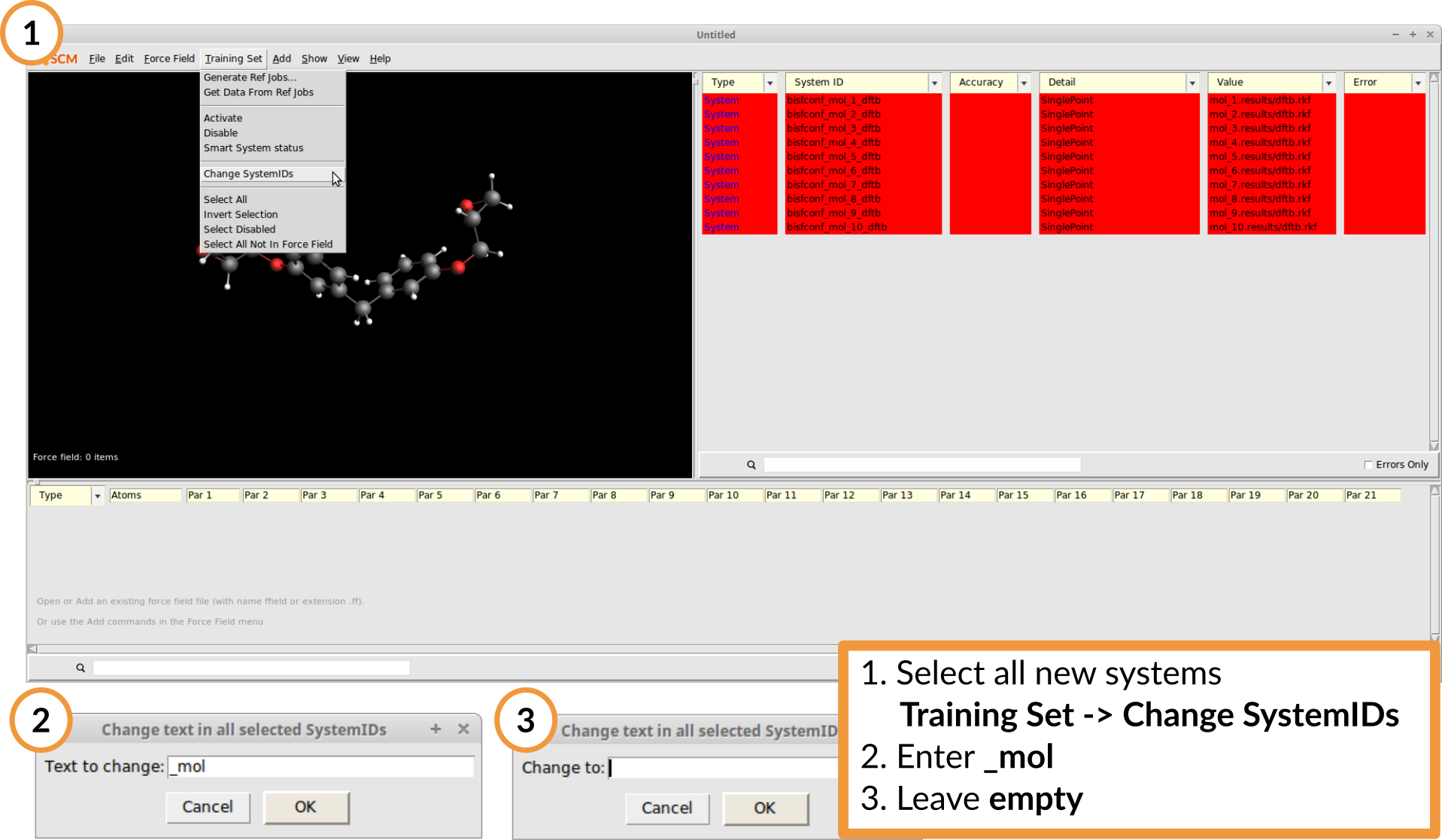Click value mol_9.results/dftb.rkf
Viewport: 1442px width, 840px height.
(1260, 213)
